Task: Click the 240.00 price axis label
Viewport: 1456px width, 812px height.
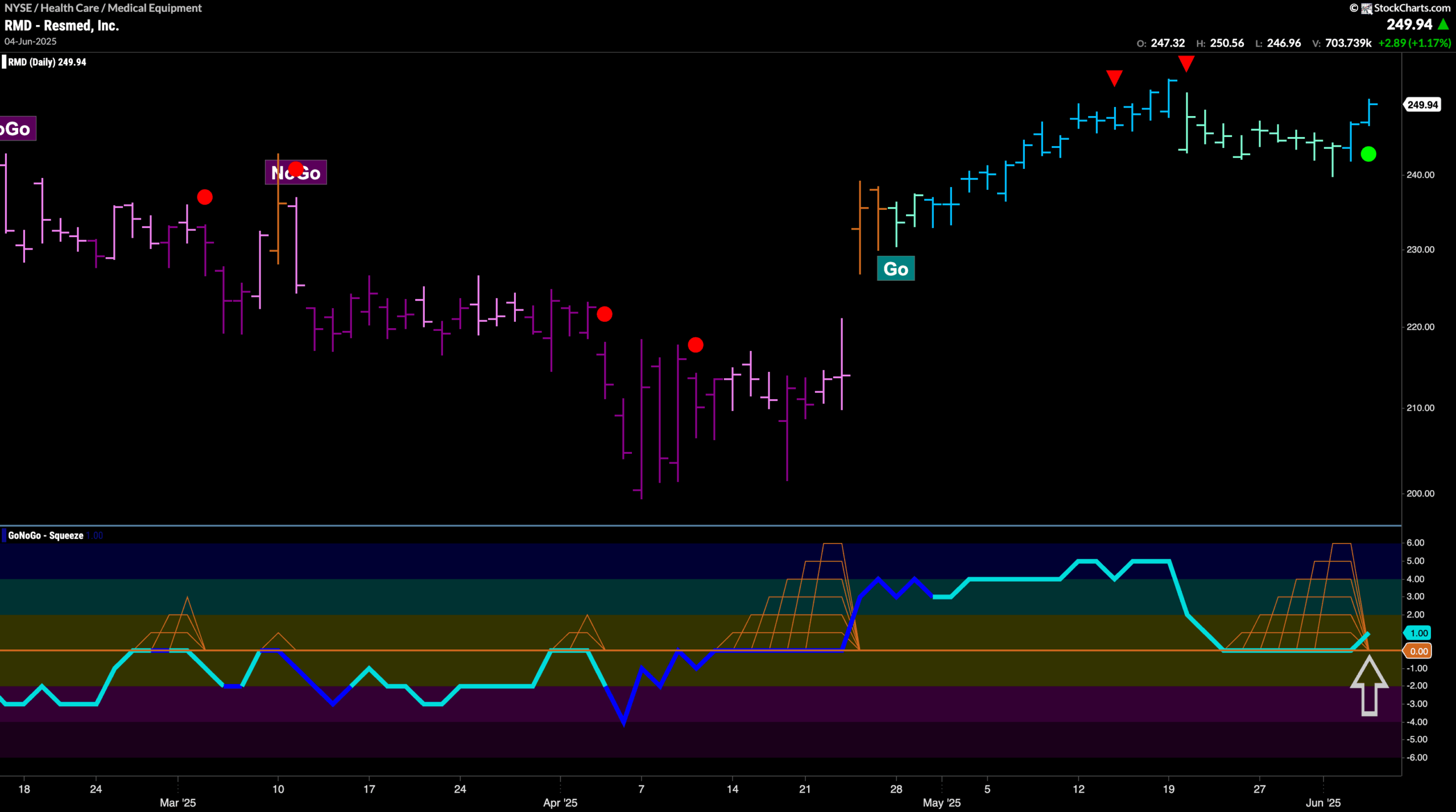Action: pyautogui.click(x=1420, y=175)
